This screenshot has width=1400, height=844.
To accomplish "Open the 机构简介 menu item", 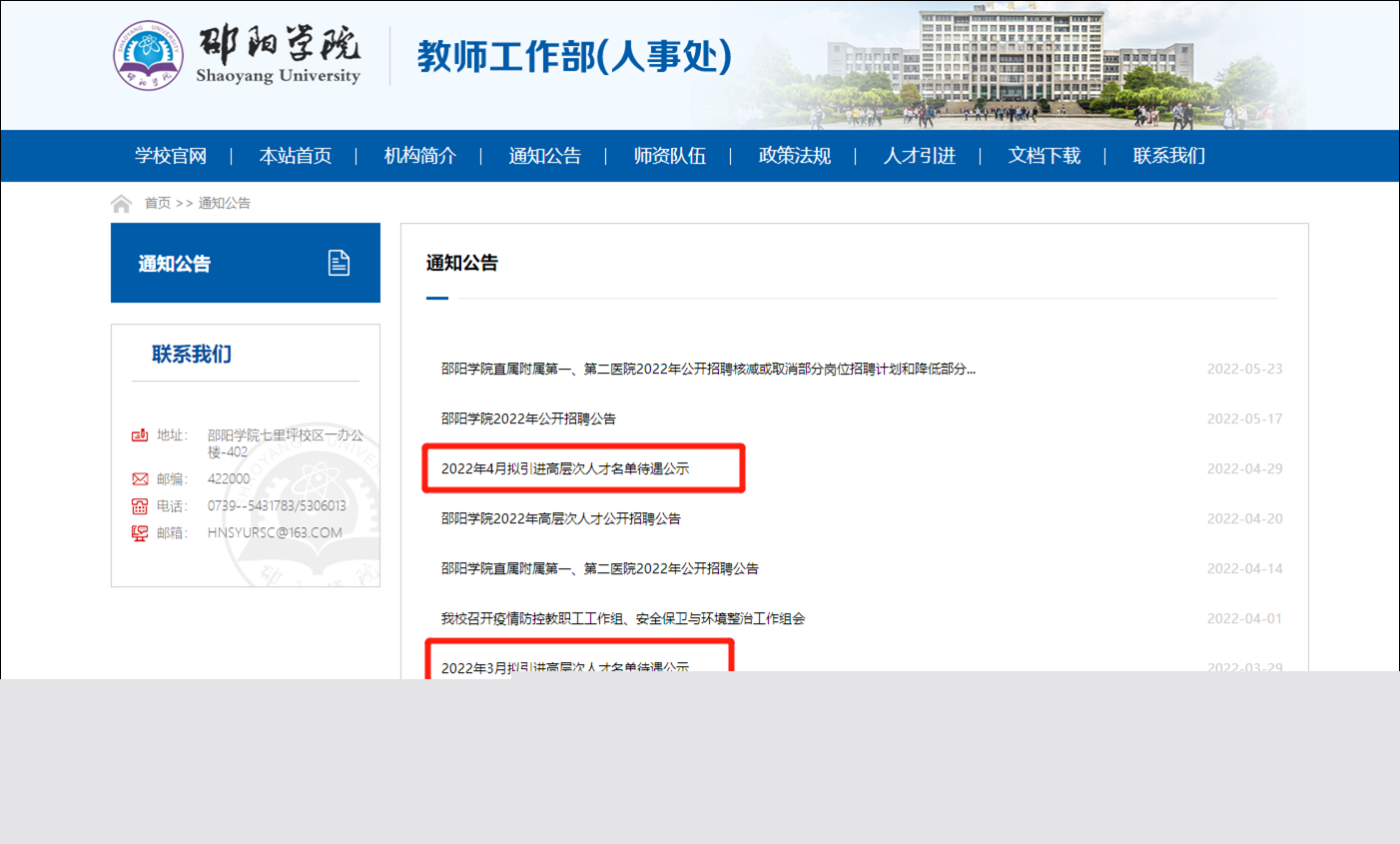I will [x=419, y=156].
